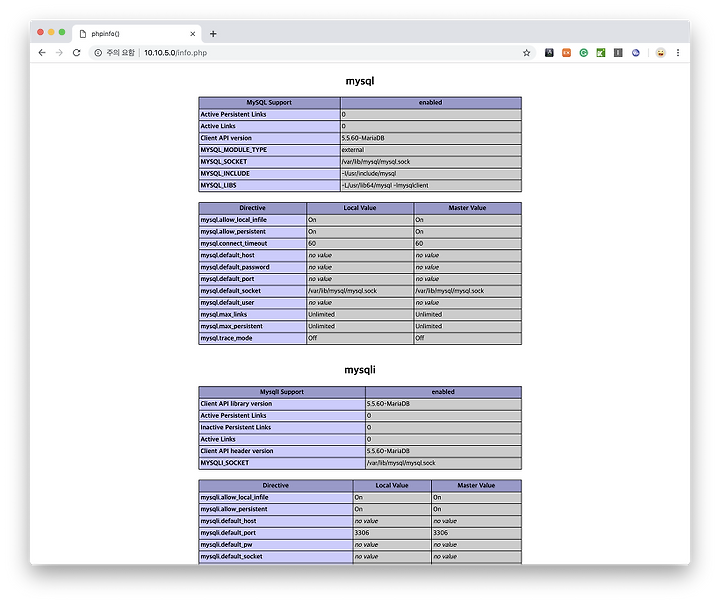Open the gray columns extension icon
Image resolution: width=720 pixels, height=604 pixels.
coord(618,53)
